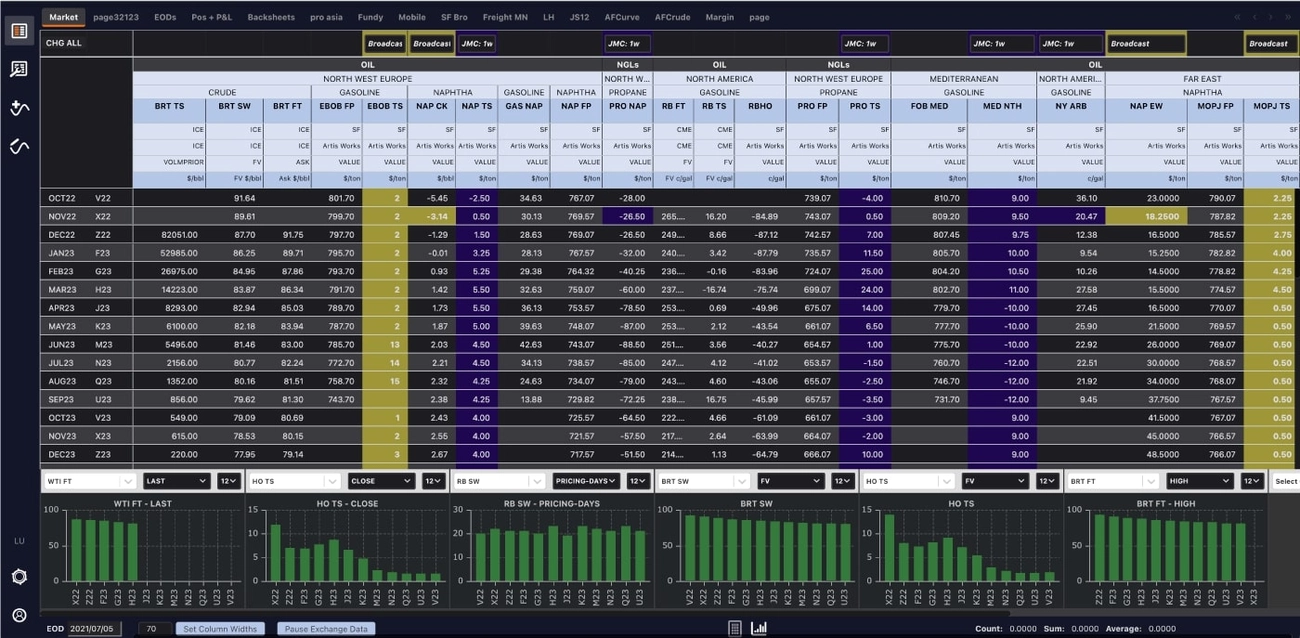1300x638 pixels.
Task: Open the WTI FT instrument dropdown
Action: coord(90,481)
